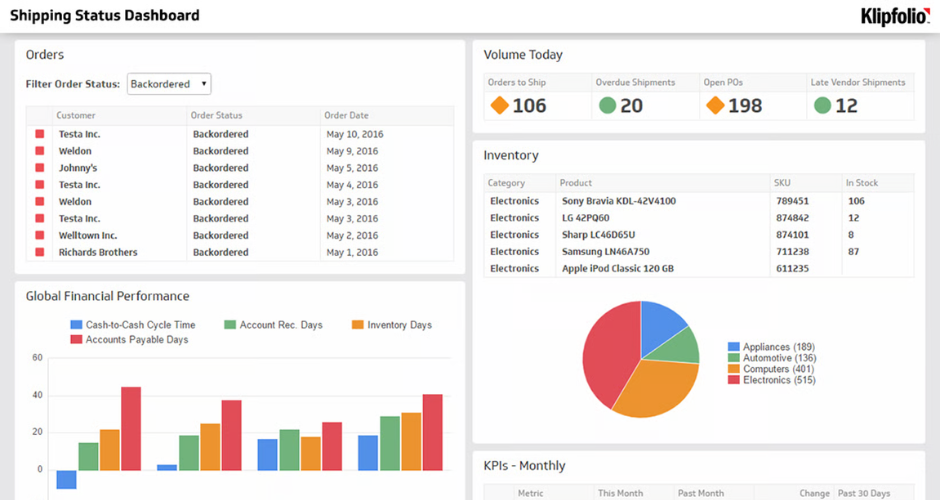Viewport: 940px width, 500px height.
Task: Open the Apple iPod Classic 120 GB row
Action: point(617,269)
